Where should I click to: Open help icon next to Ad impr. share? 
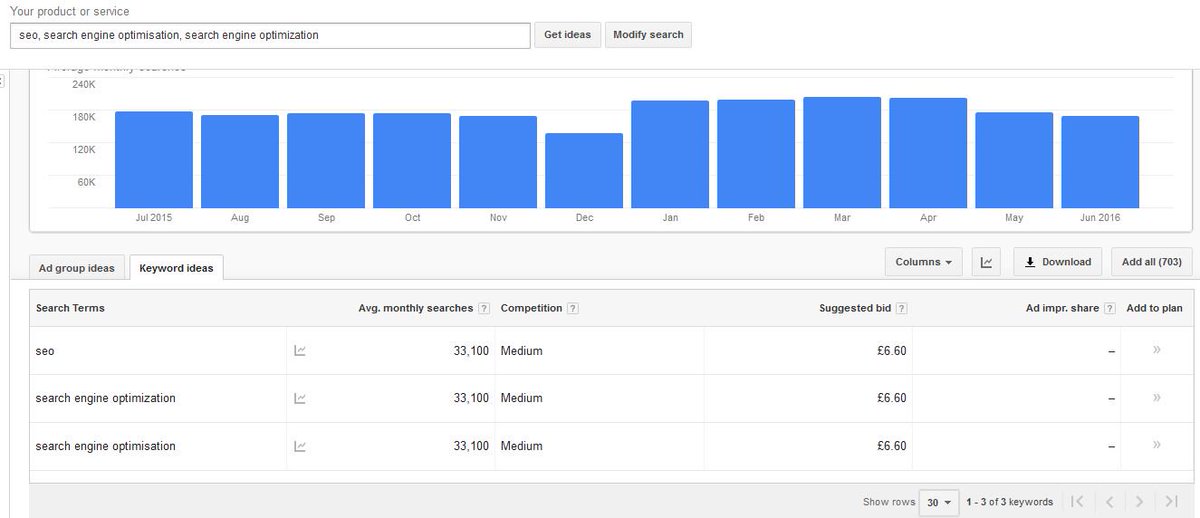(x=1109, y=309)
